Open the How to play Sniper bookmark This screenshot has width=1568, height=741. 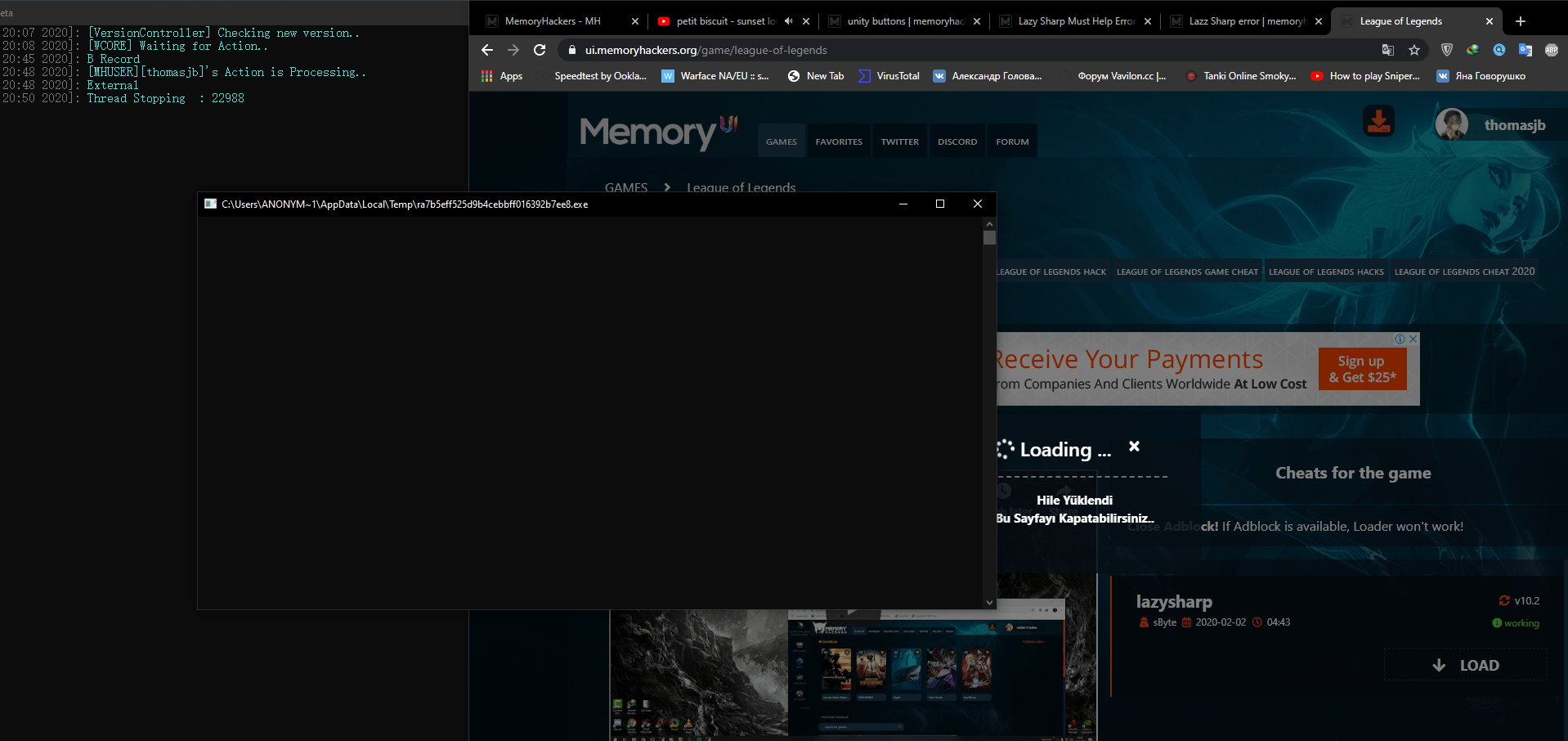tap(1365, 76)
